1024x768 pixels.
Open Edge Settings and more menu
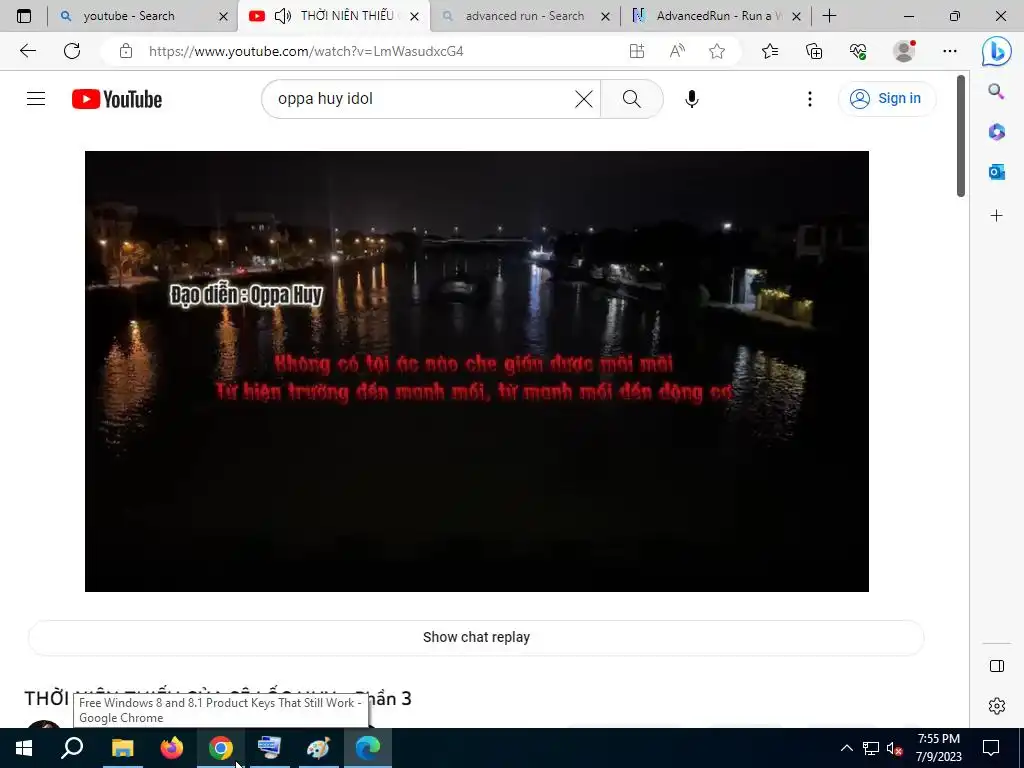(950, 51)
